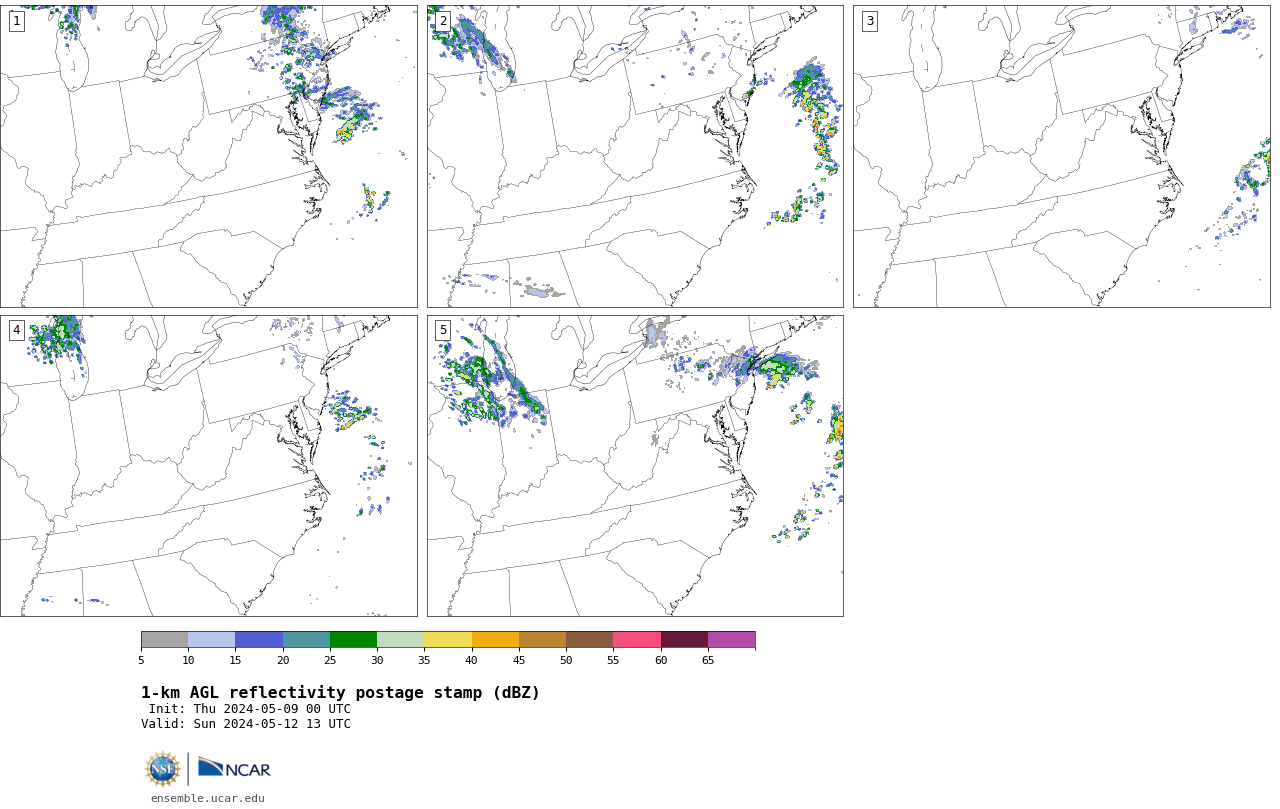
Task: Click the member number 1 label box
Action: [16, 21]
